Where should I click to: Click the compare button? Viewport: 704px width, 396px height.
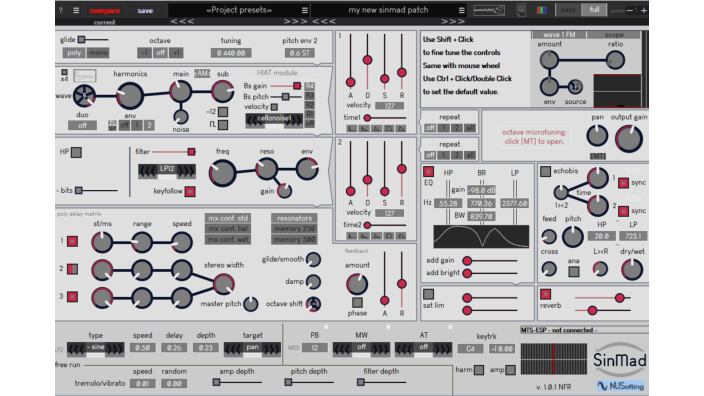[105, 10]
